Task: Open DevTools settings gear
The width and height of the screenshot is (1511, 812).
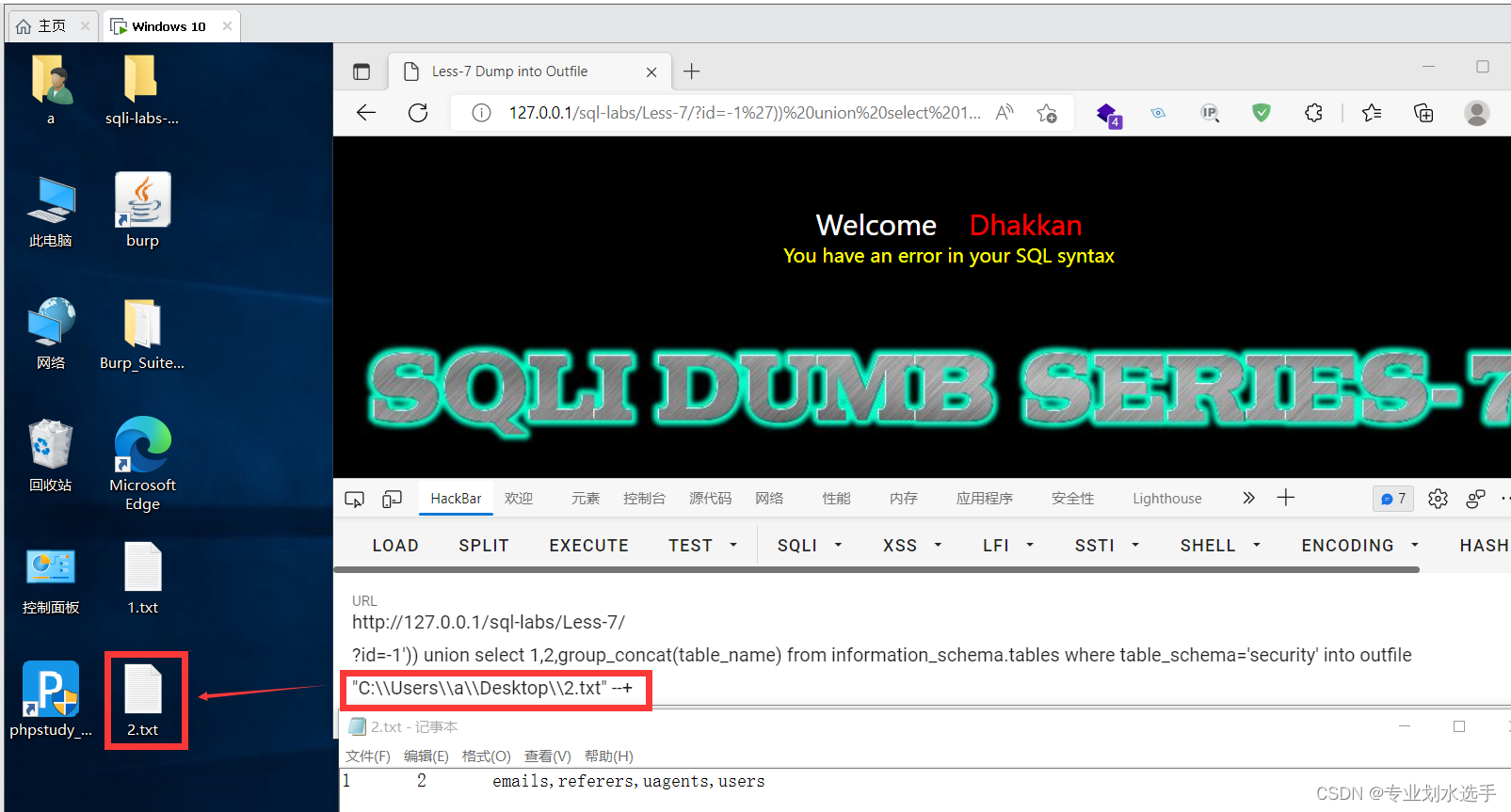Action: [x=1438, y=499]
